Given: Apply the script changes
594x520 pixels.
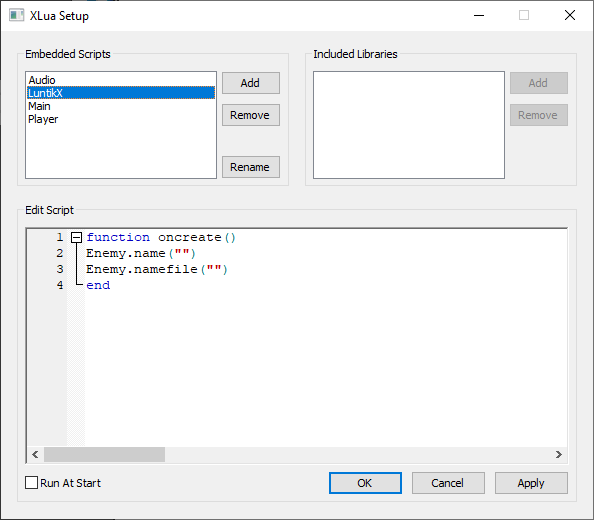Looking at the screenshot, I should (531, 483).
